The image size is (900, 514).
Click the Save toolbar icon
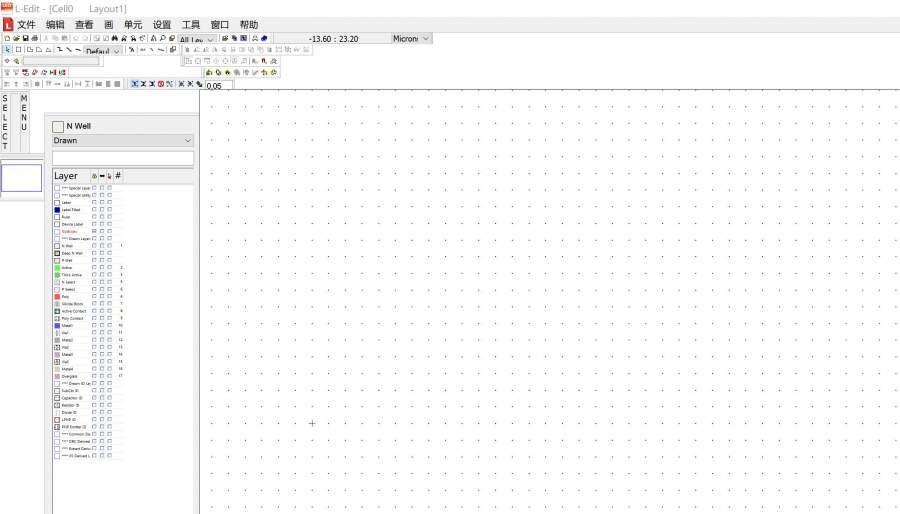pyautogui.click(x=26, y=38)
